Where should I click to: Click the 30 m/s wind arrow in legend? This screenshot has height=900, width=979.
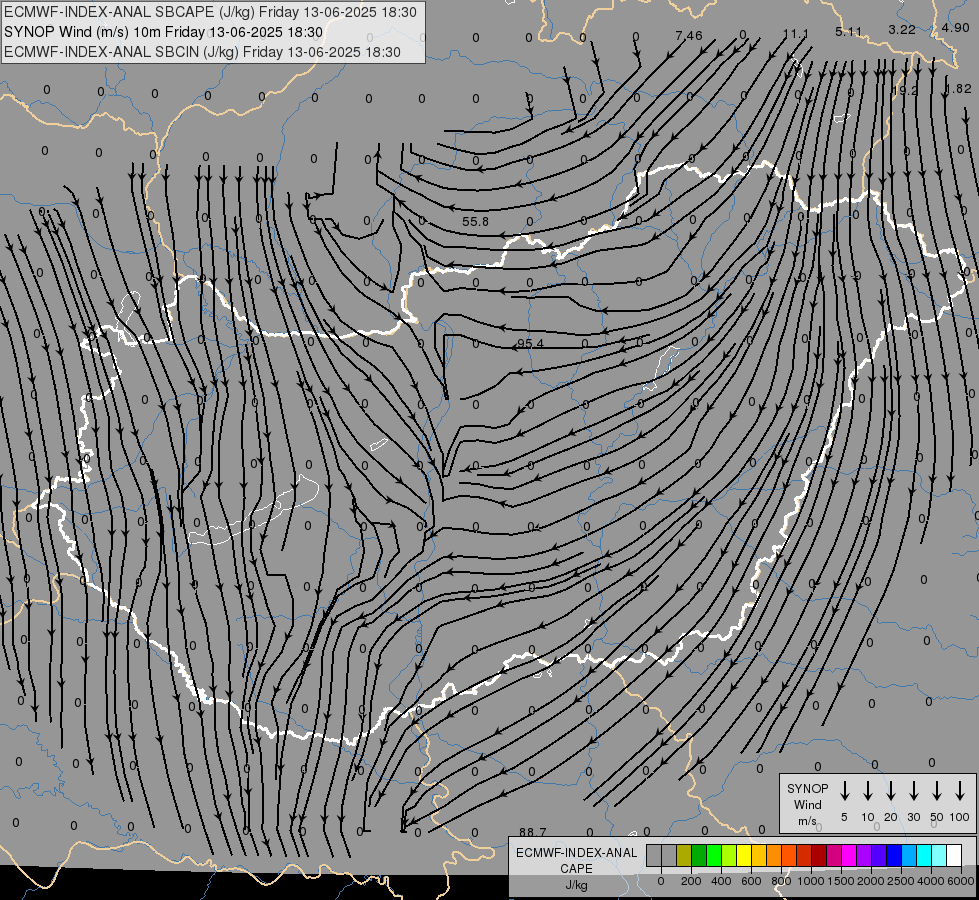click(x=913, y=791)
